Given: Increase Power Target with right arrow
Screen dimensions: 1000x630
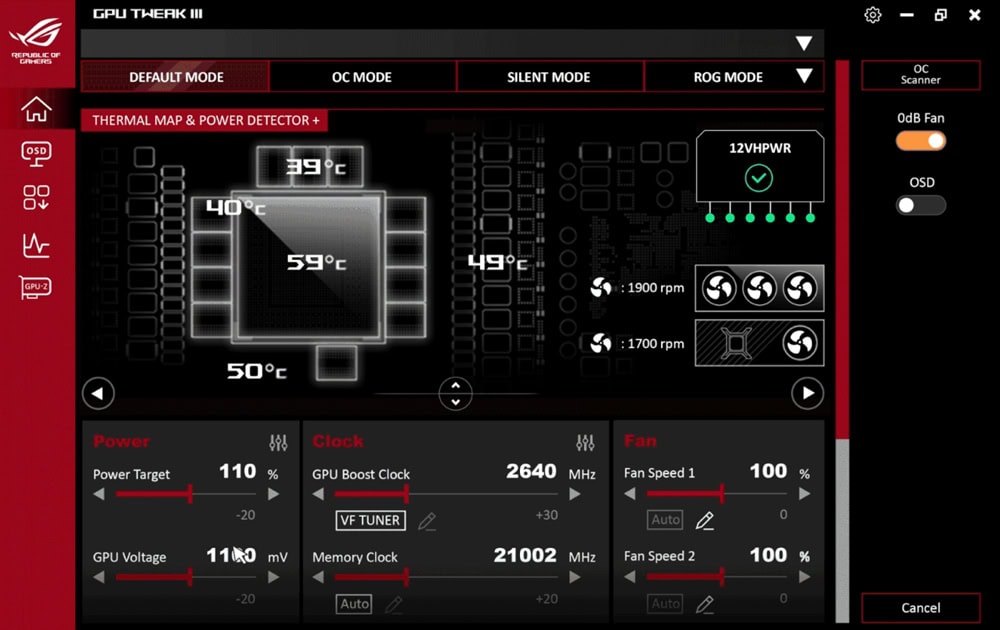Looking at the screenshot, I should point(273,494).
